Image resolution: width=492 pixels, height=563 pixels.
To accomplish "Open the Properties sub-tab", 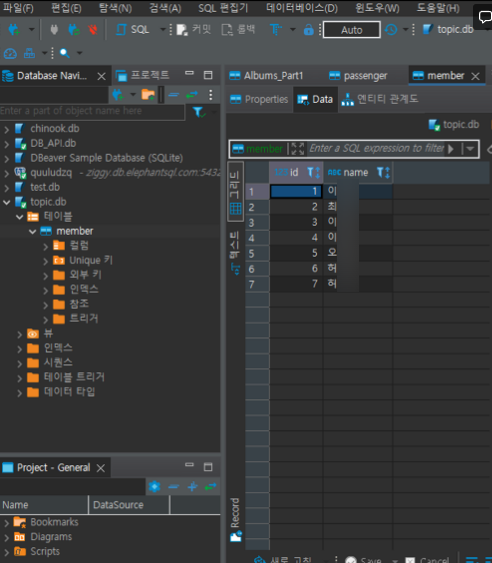I will point(259,99).
